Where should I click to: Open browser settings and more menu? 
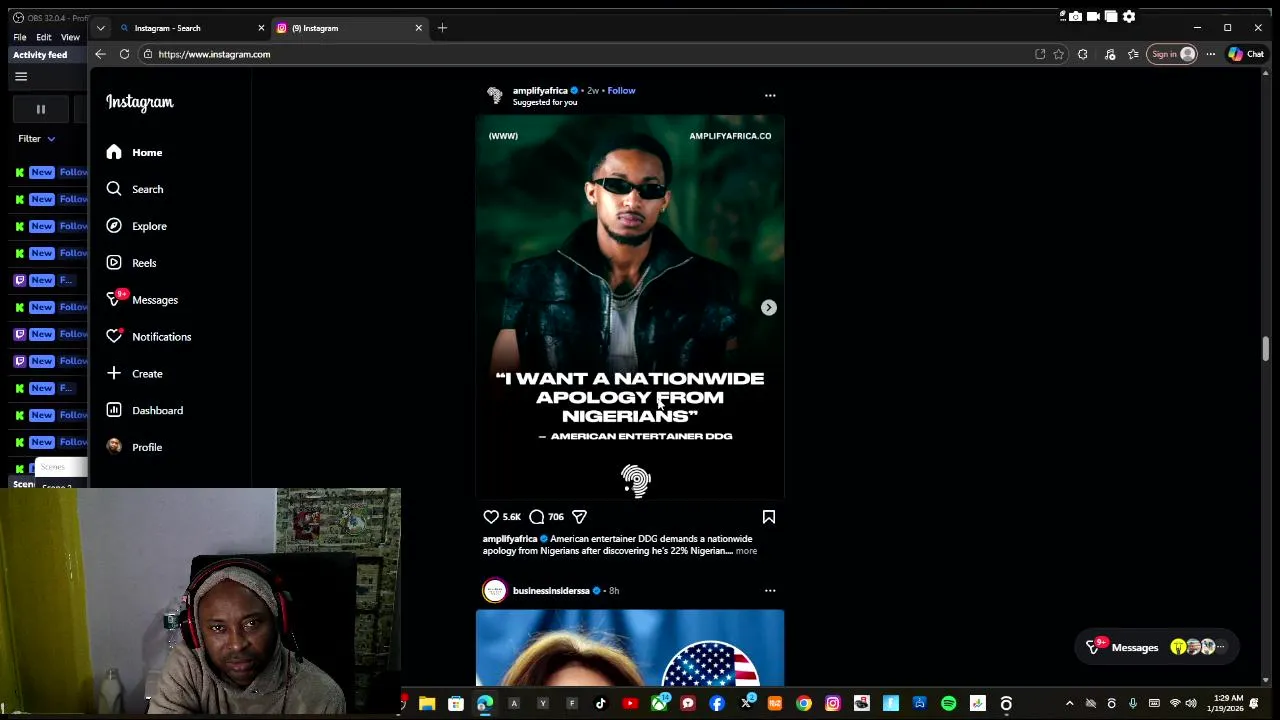pos(1210,54)
